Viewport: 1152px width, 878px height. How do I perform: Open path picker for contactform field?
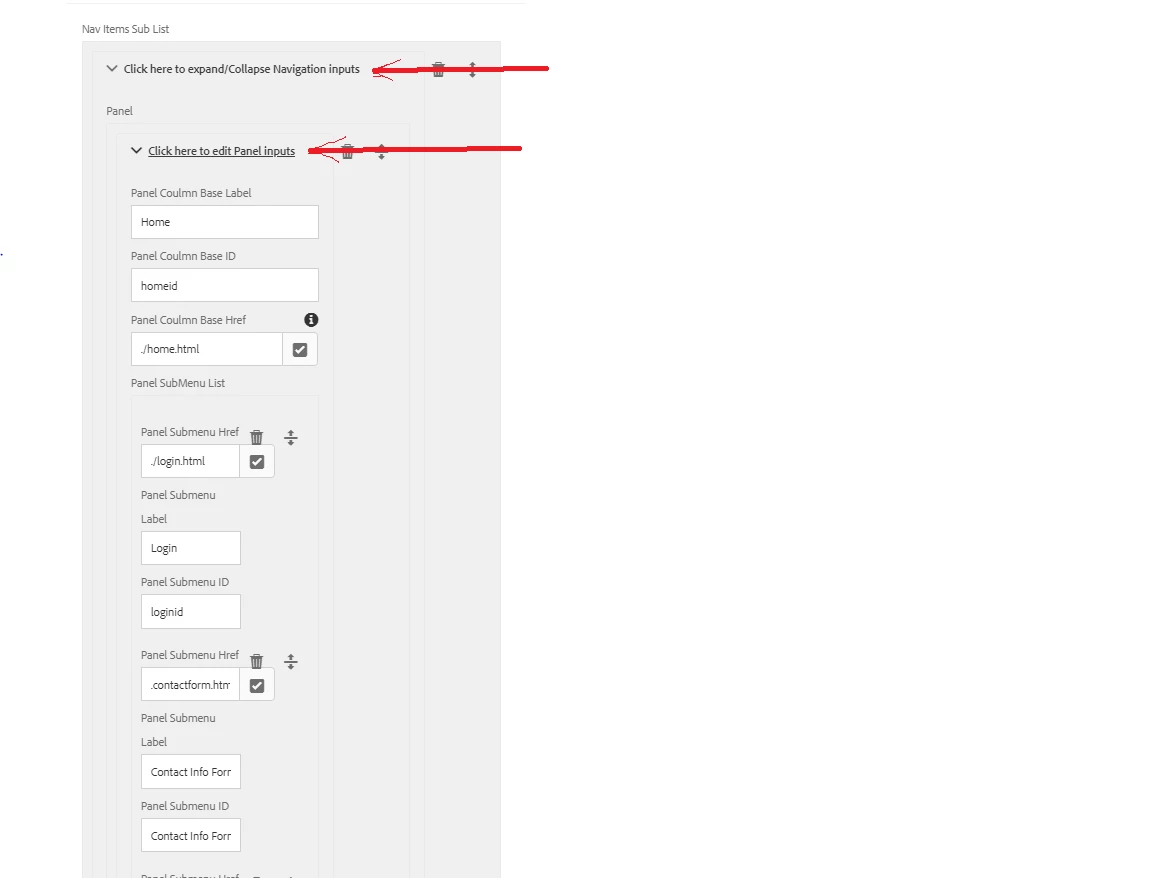click(x=257, y=686)
